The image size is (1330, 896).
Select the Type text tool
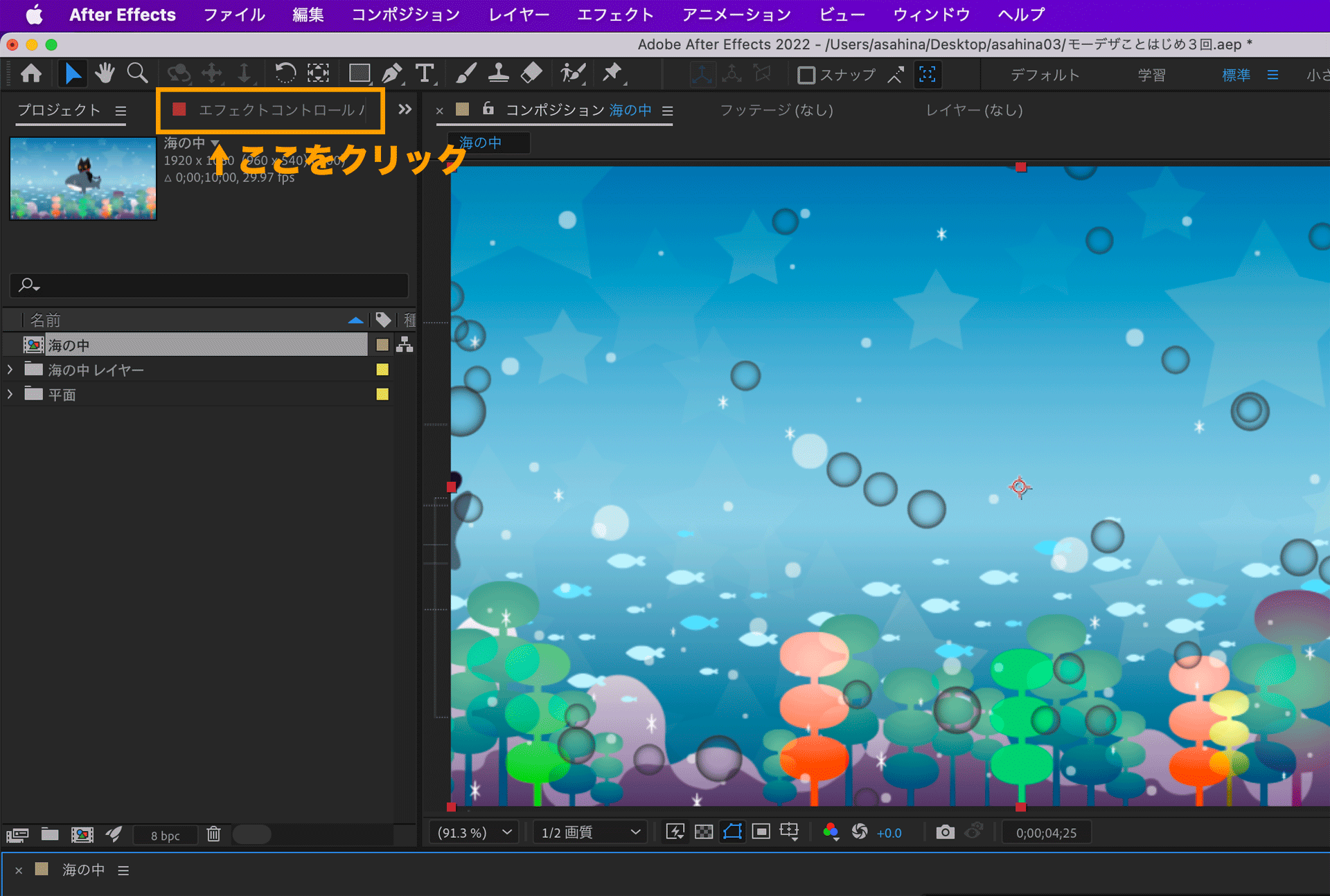[x=425, y=73]
